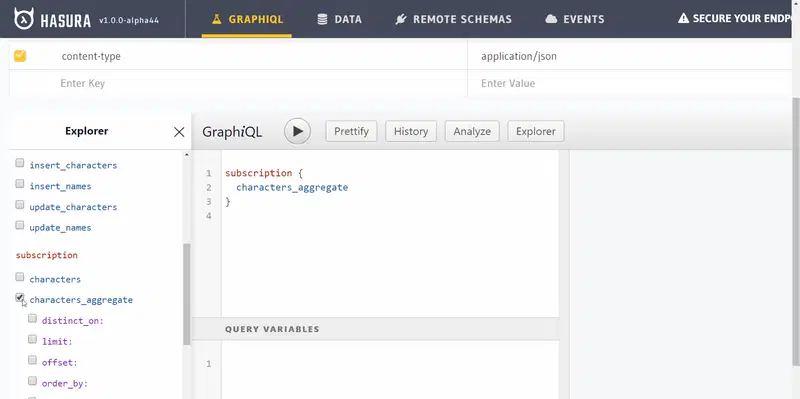
Task: Uncheck the characters_aggregate checkbox
Action: 19,297
